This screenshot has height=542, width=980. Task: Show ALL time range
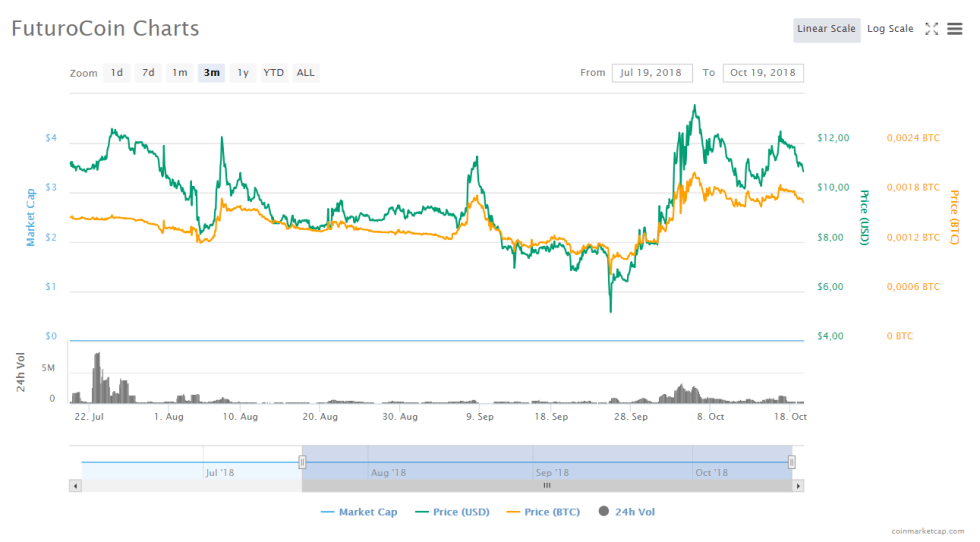point(305,73)
